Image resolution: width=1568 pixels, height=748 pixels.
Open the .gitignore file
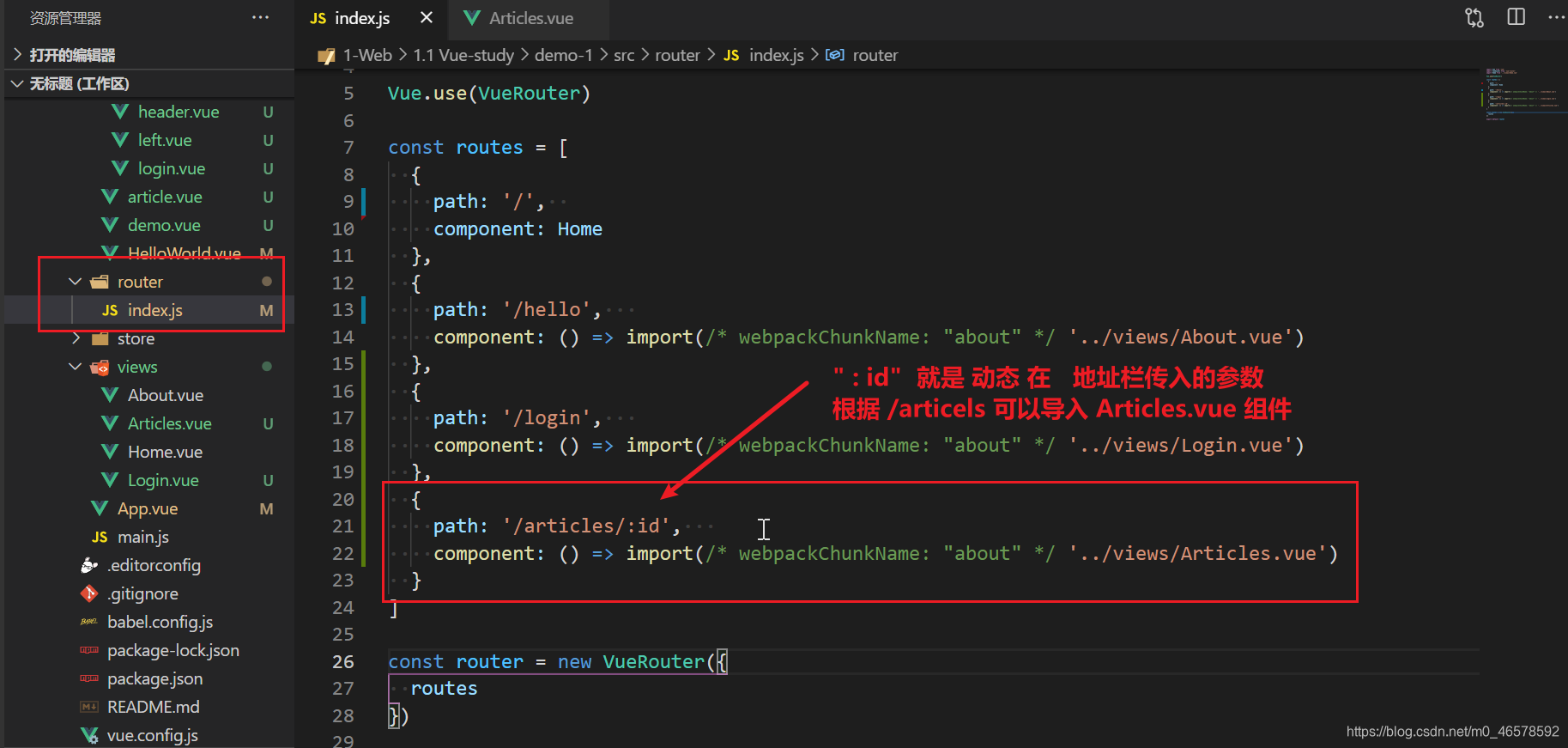click(142, 593)
